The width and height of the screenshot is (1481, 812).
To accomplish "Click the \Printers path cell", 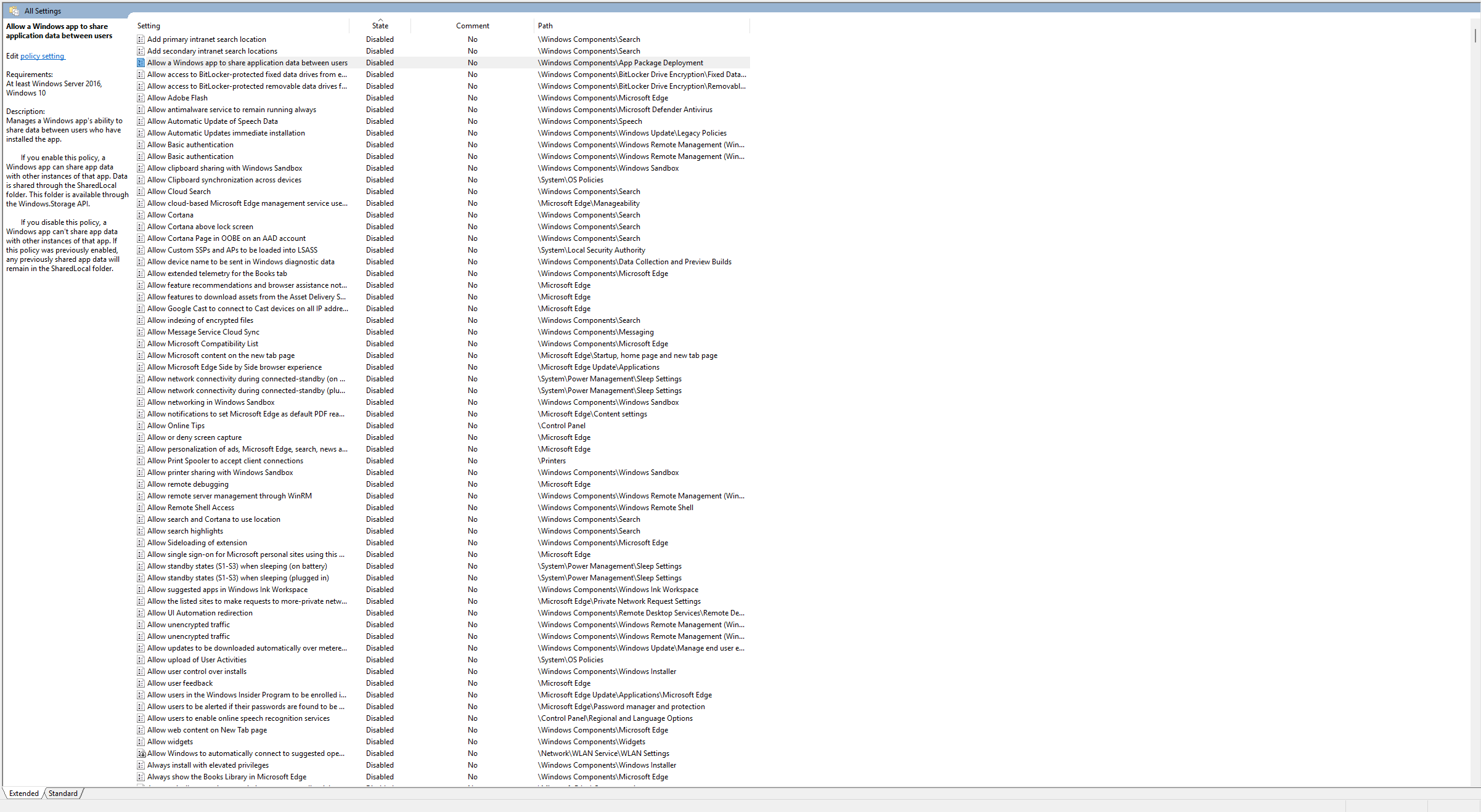I will (x=552, y=461).
